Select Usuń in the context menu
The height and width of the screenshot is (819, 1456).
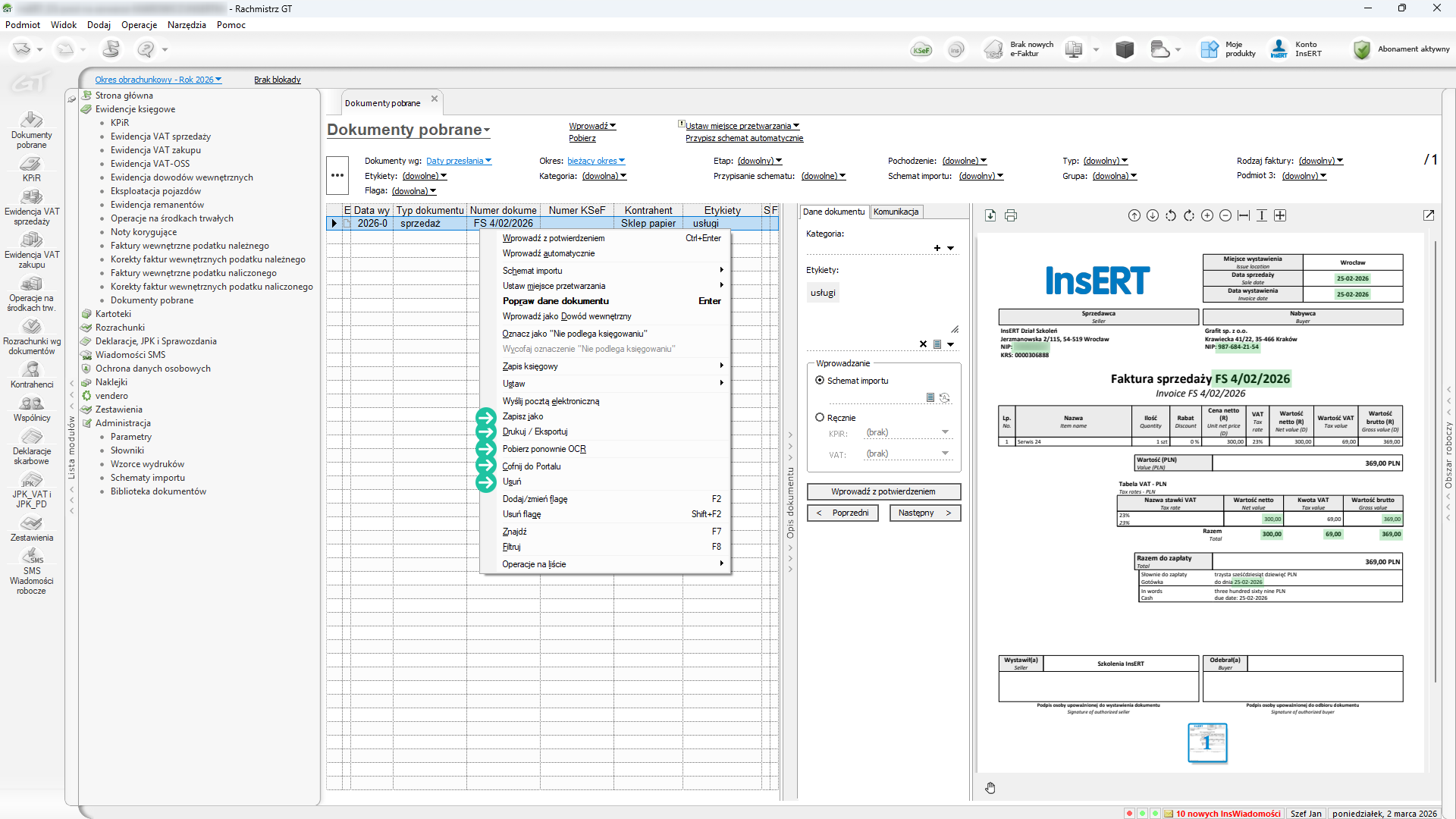point(512,482)
